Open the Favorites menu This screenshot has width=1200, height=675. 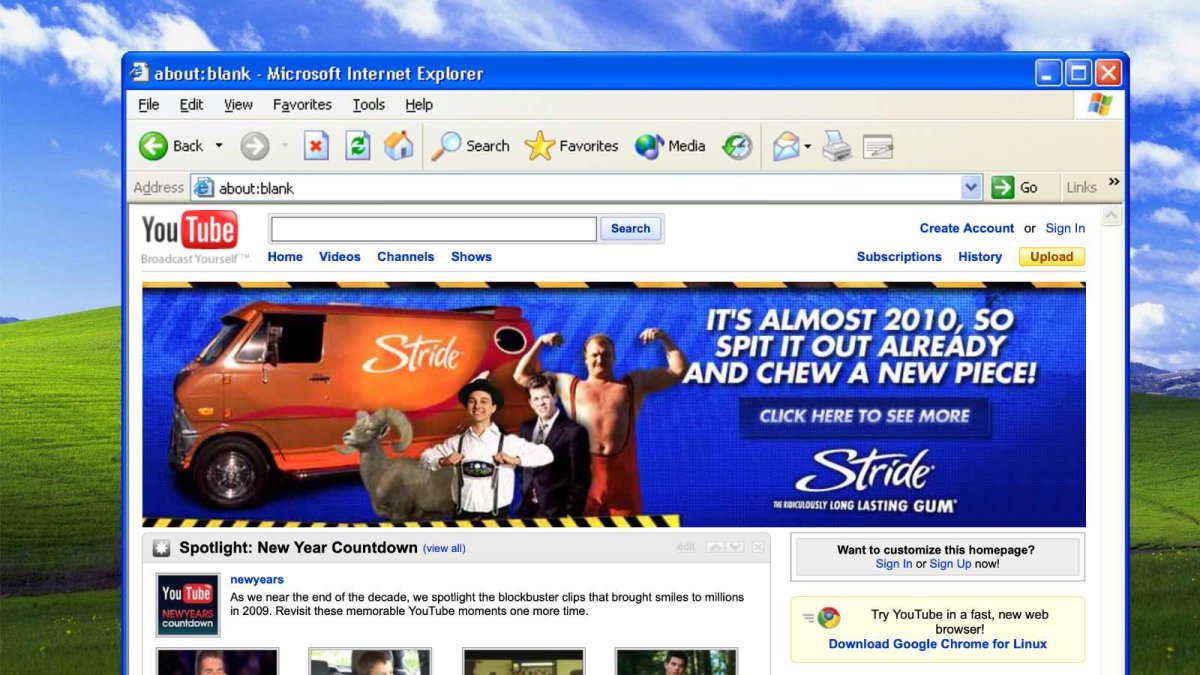point(302,104)
